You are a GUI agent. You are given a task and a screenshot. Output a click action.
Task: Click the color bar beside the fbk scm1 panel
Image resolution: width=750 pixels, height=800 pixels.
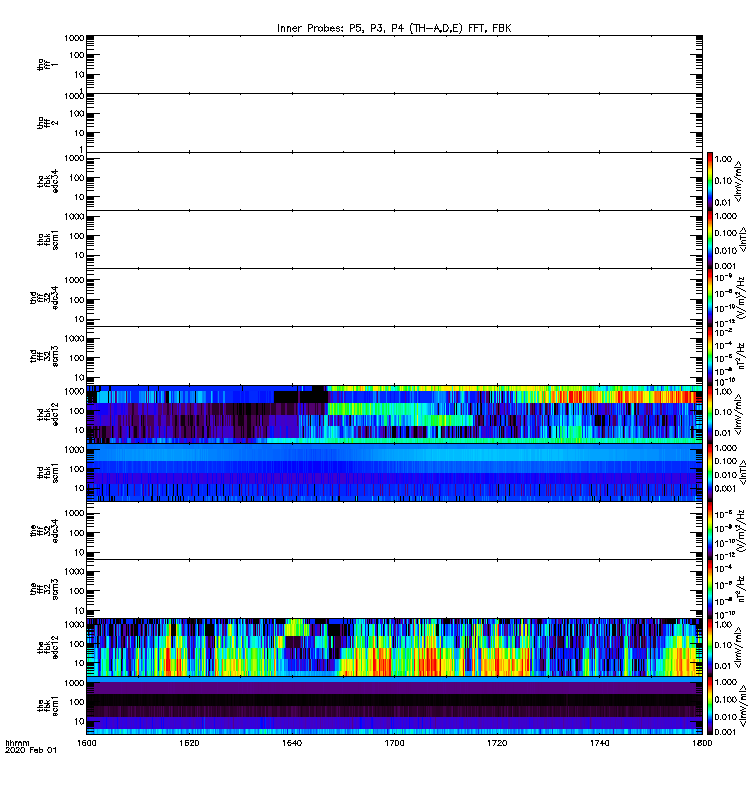click(710, 706)
